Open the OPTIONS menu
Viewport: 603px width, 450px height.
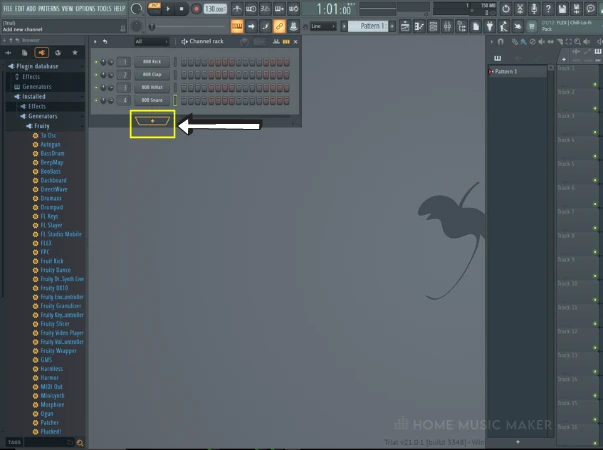click(85, 8)
